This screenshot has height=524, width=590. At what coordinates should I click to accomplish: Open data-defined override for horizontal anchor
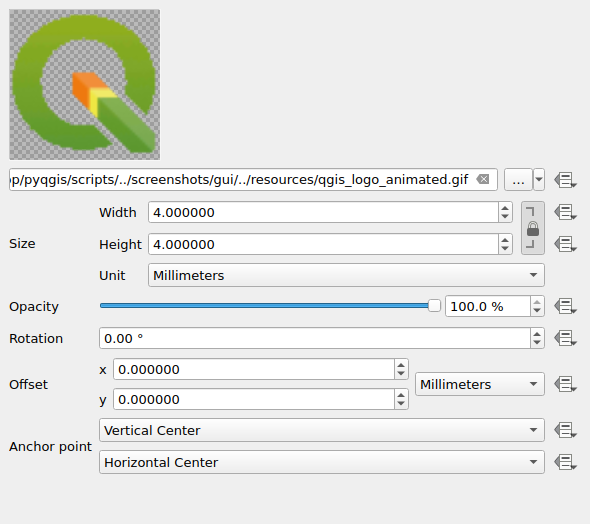566,462
